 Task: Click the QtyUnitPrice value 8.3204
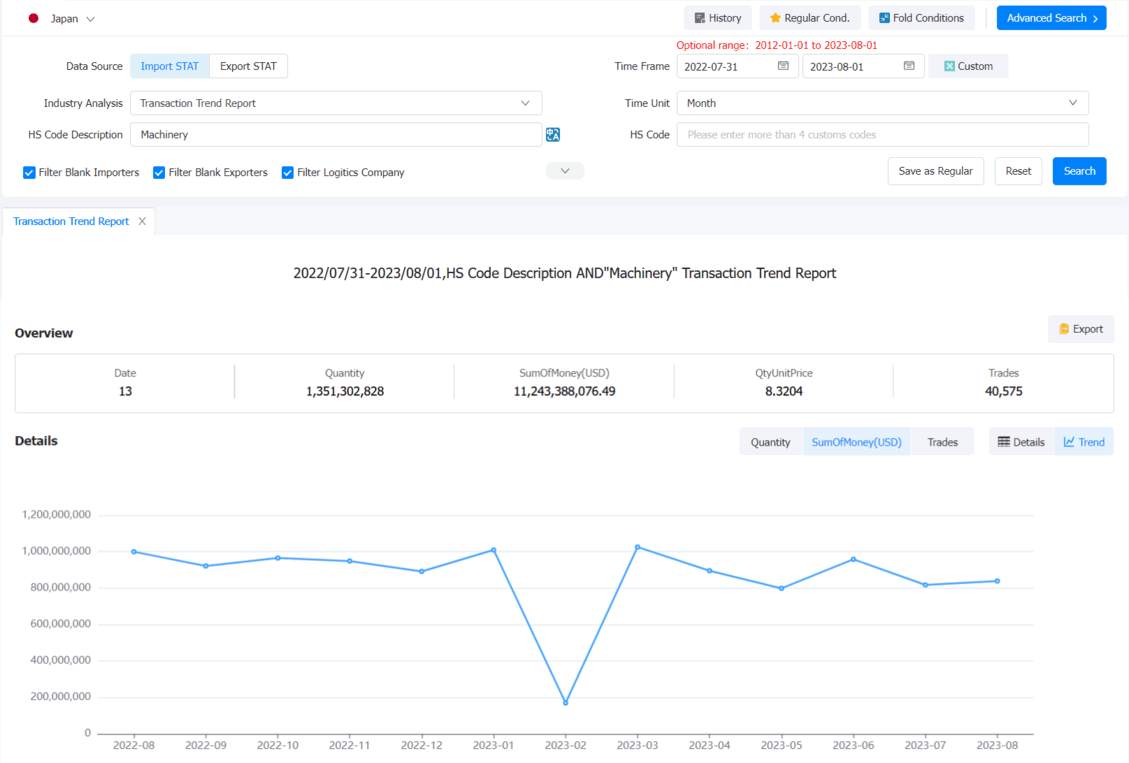coord(783,392)
